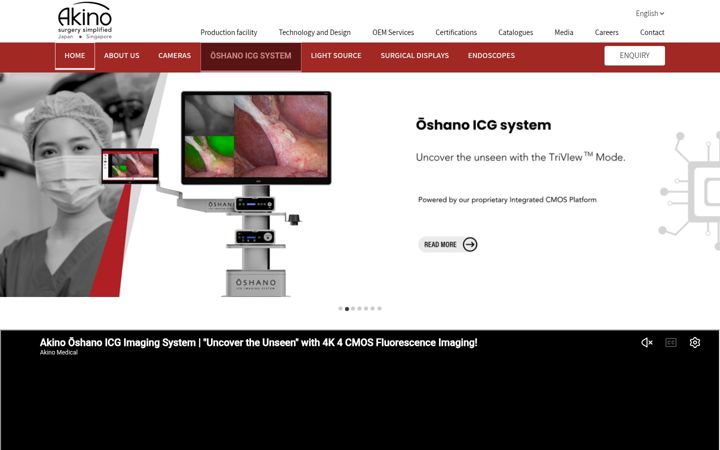
Task: Toggle closed captions on the video
Action: tap(671, 343)
